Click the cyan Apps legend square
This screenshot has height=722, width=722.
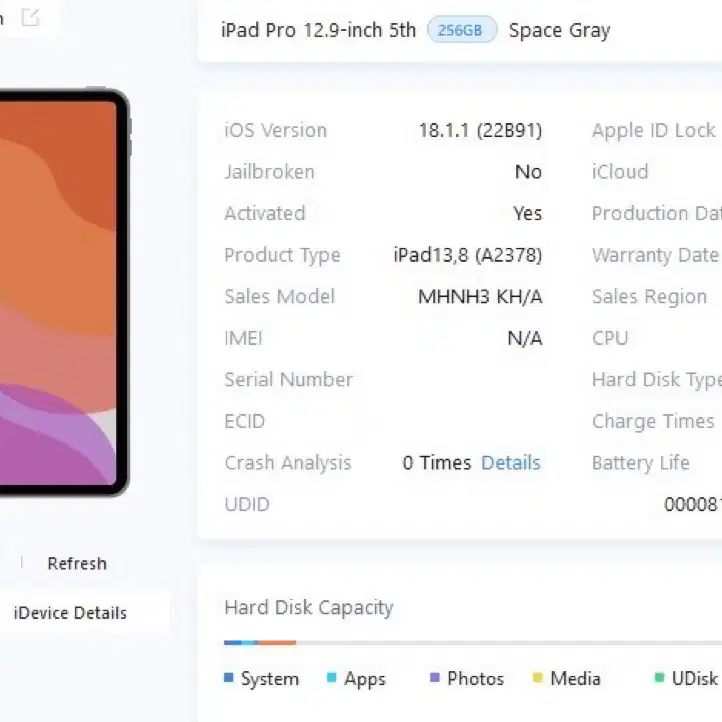[x=332, y=677]
